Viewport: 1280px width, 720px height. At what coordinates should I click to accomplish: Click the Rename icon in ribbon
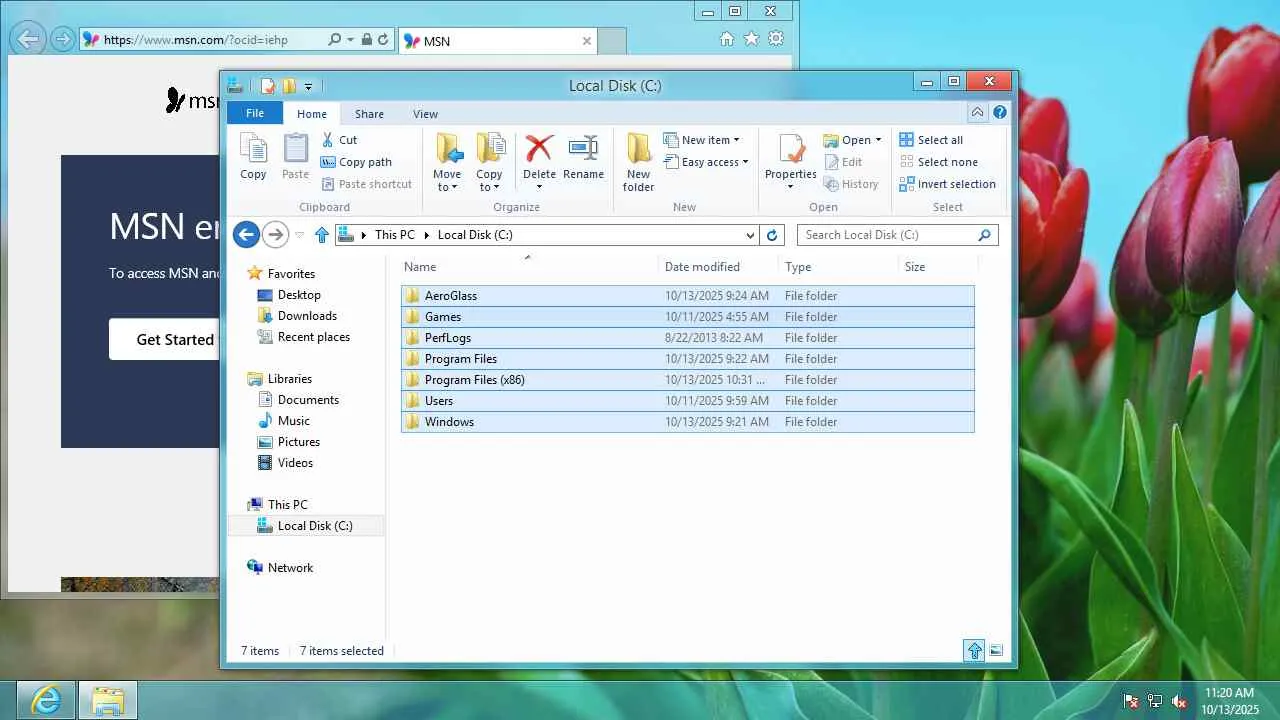click(583, 149)
